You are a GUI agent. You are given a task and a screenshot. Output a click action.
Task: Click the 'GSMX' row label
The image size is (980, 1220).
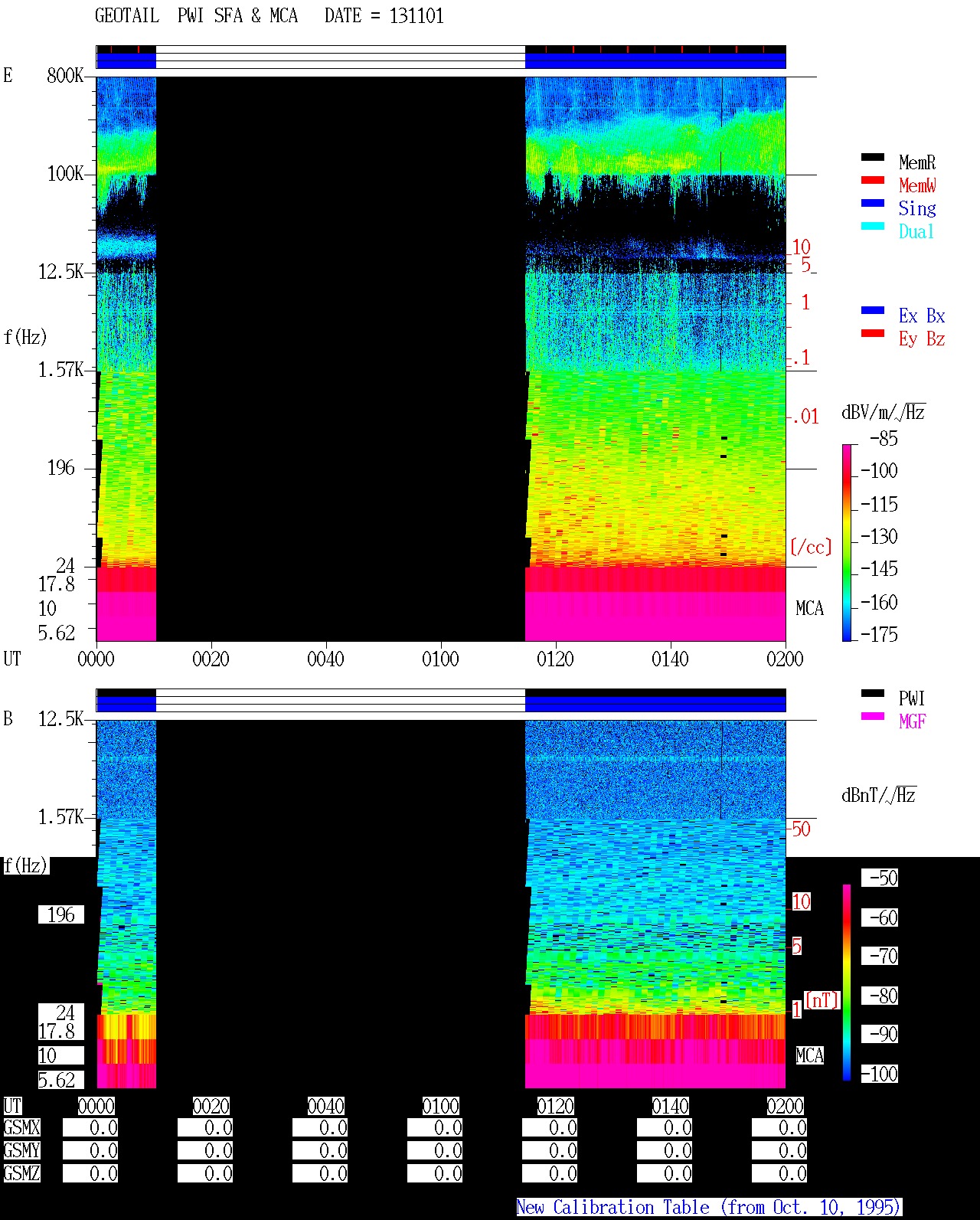[21, 1128]
